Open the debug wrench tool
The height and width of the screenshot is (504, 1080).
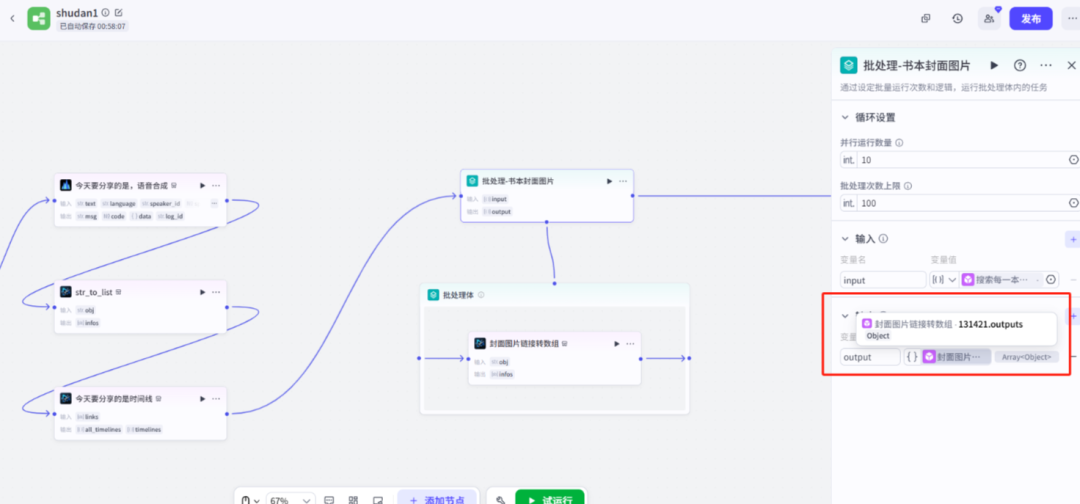coord(501,501)
